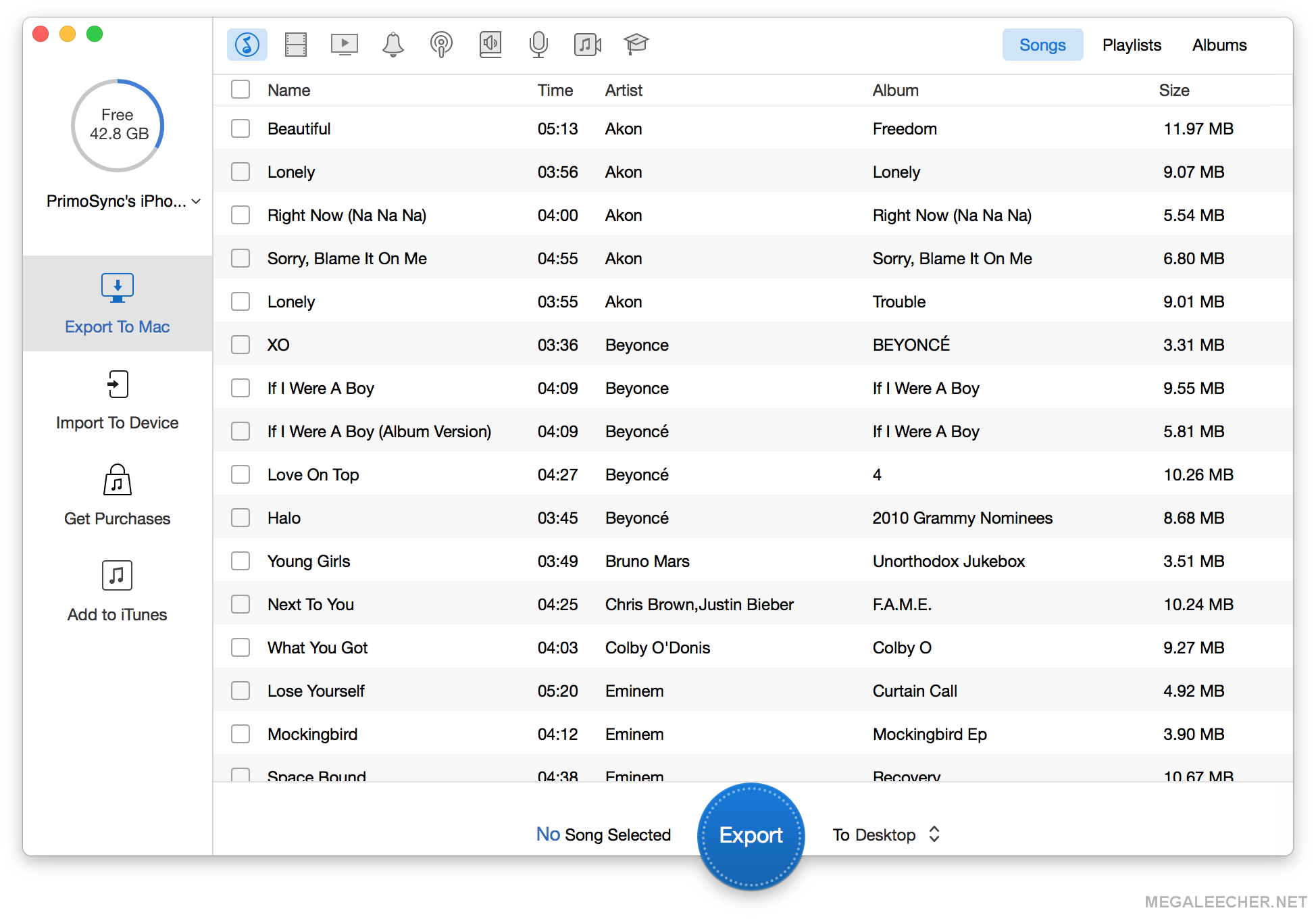Viewport: 1316px width, 919px height.
Task: Click the 'Freedom' album cell
Action: pyautogui.click(x=905, y=128)
